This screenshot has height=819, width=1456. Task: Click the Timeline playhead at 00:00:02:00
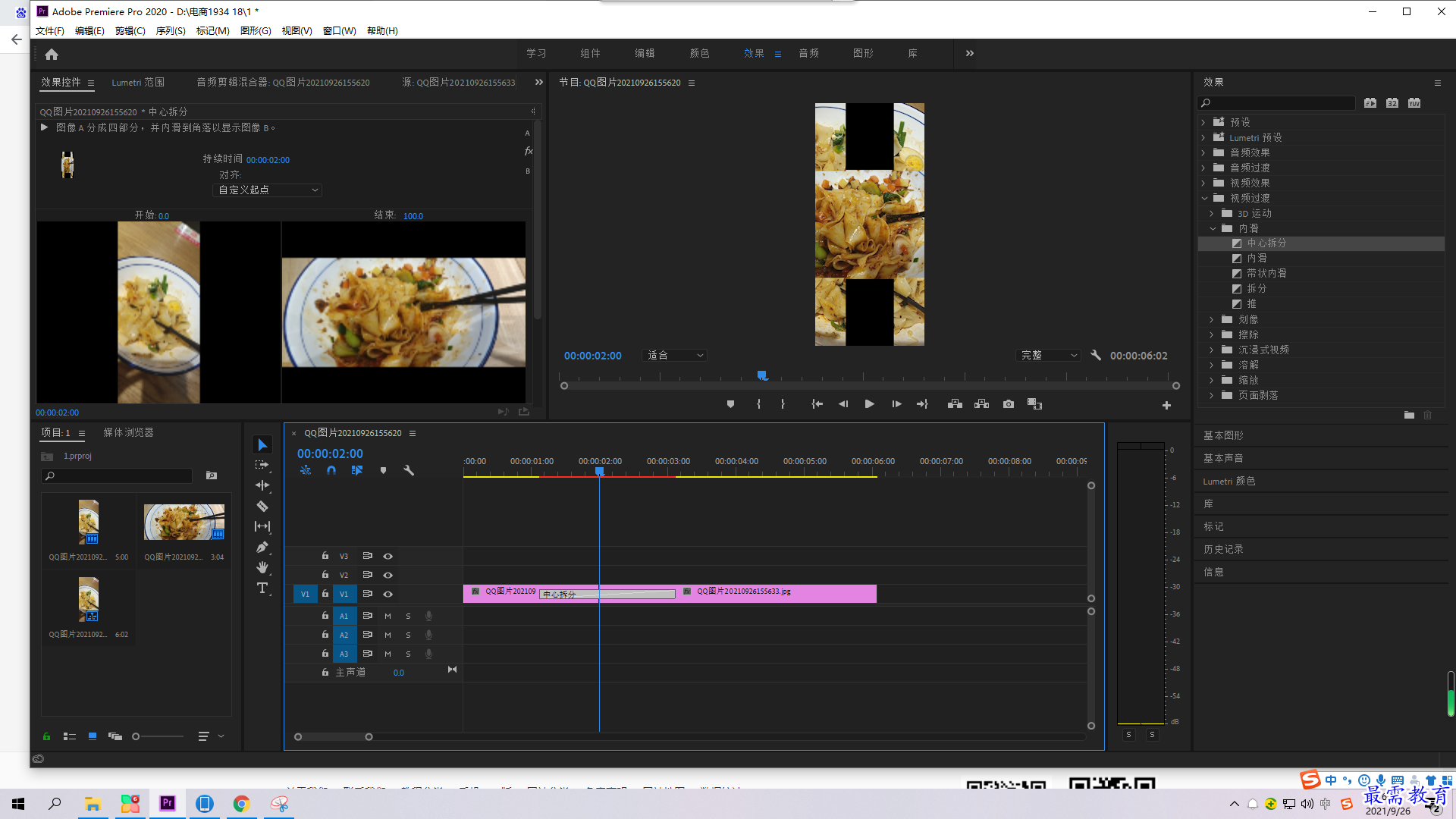tap(599, 471)
